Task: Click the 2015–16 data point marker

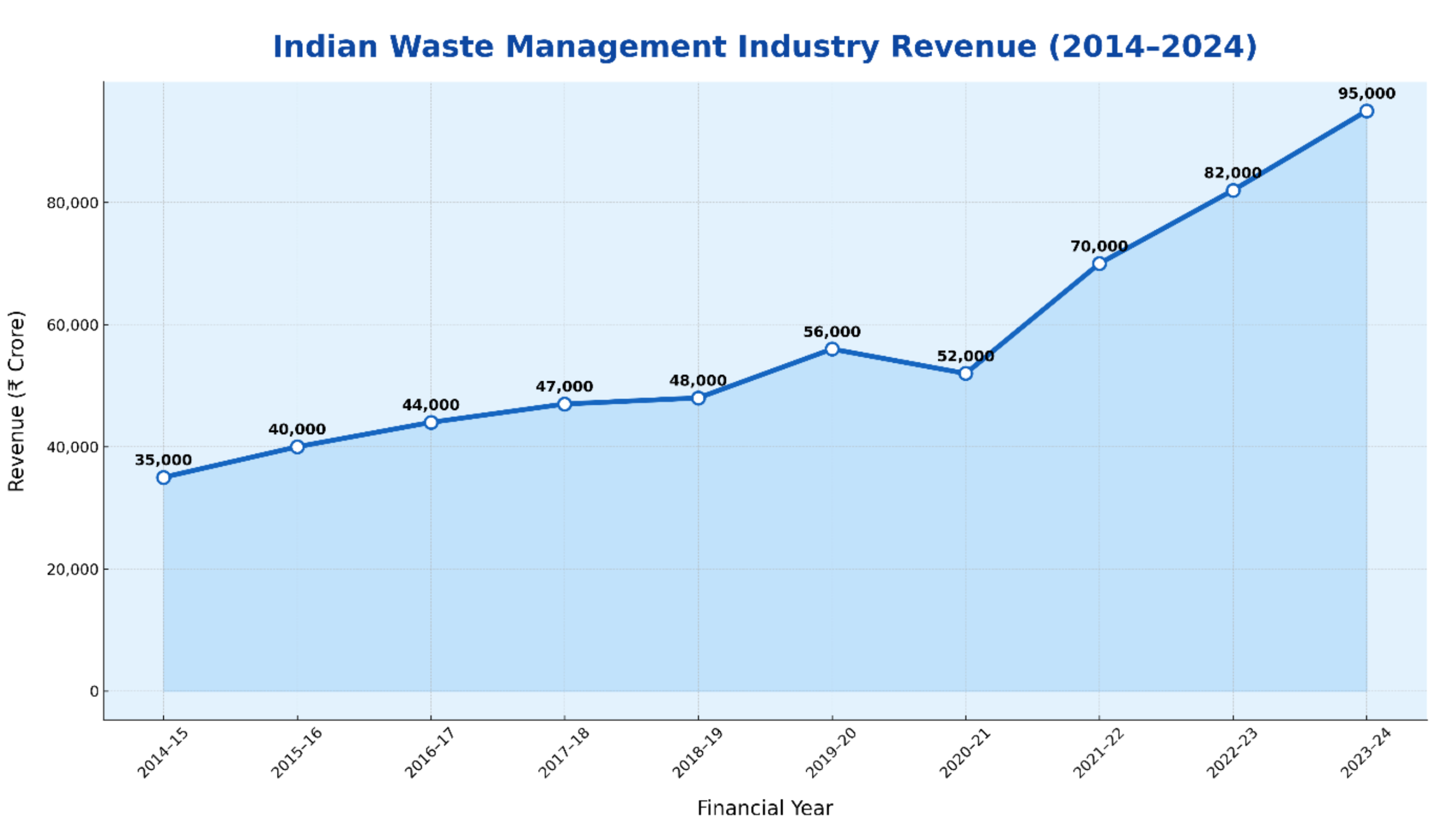Action: point(297,447)
